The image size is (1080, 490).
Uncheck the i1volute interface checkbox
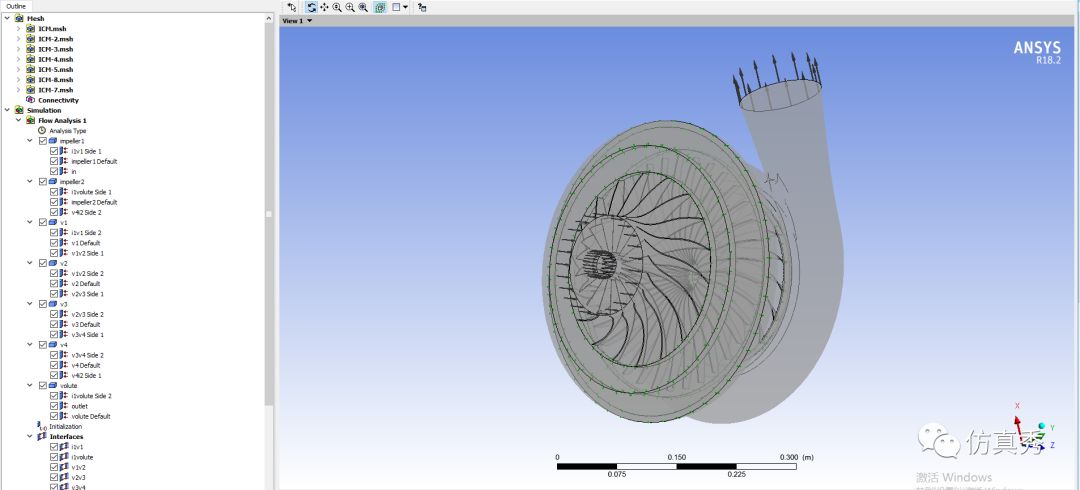[54, 457]
